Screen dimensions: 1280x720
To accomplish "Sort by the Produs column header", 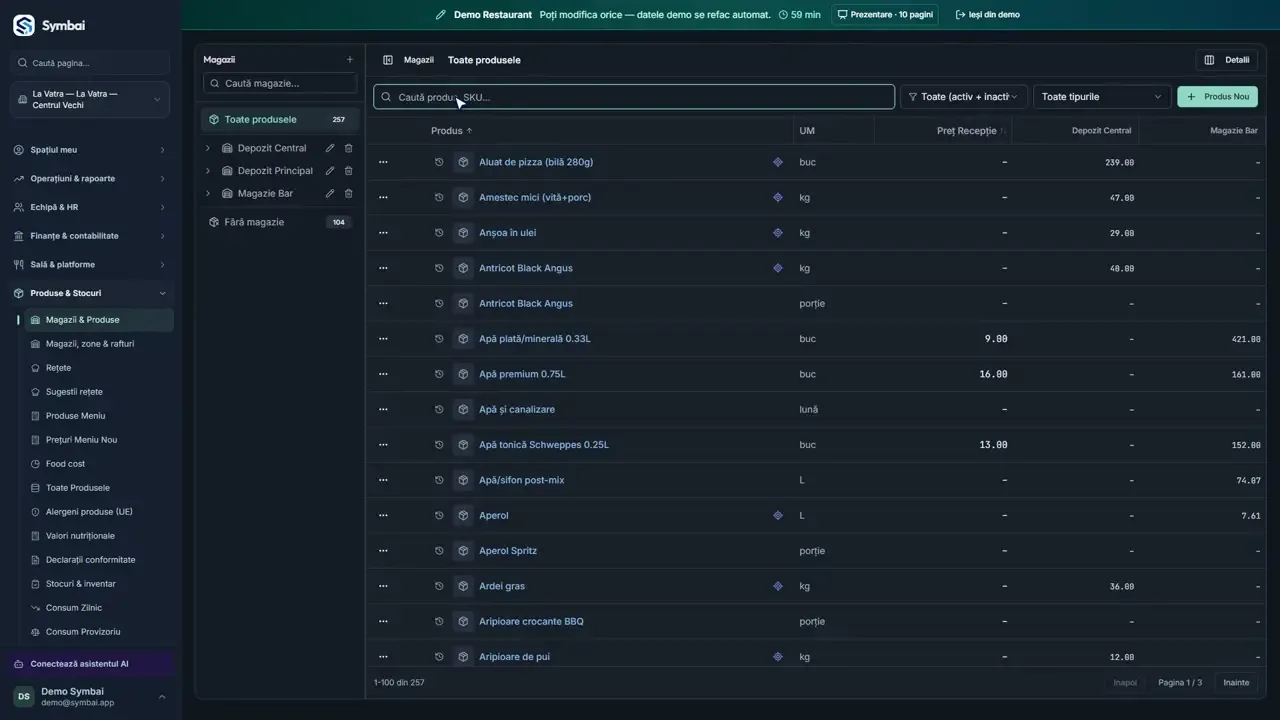I will tap(451, 131).
